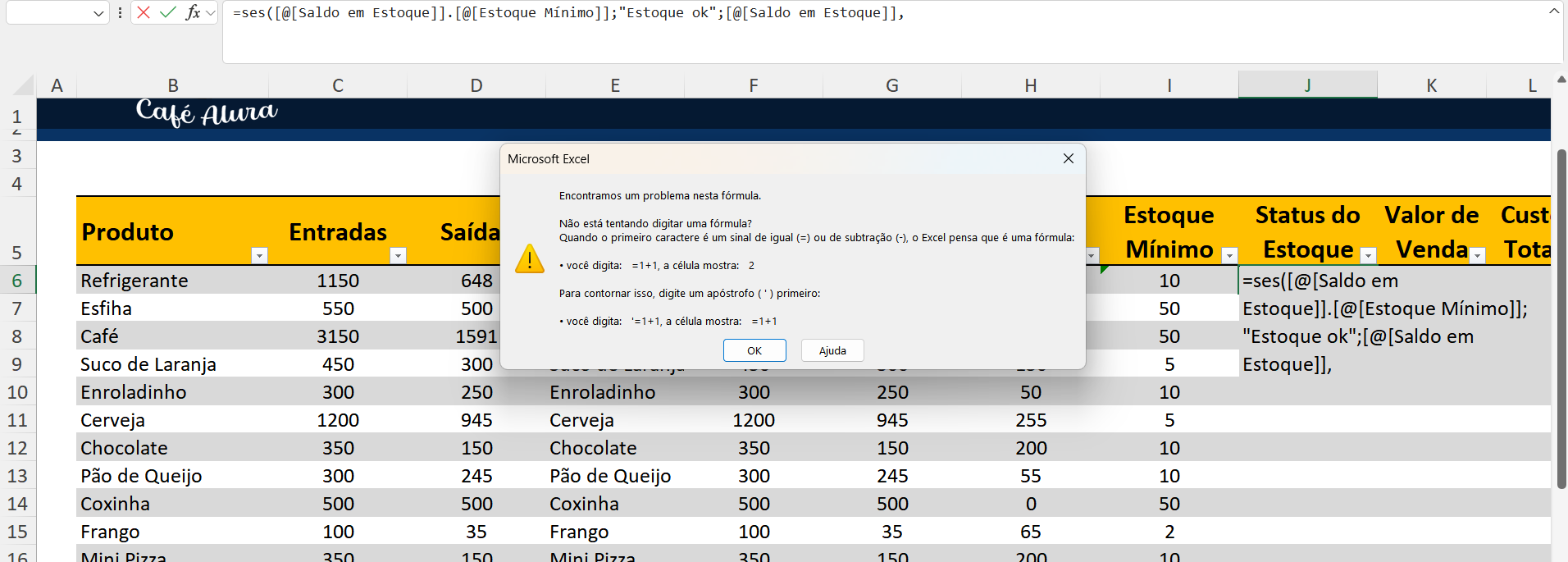Click the Ajuda button in the dialog
This screenshot has width=1568, height=562.
tap(832, 350)
